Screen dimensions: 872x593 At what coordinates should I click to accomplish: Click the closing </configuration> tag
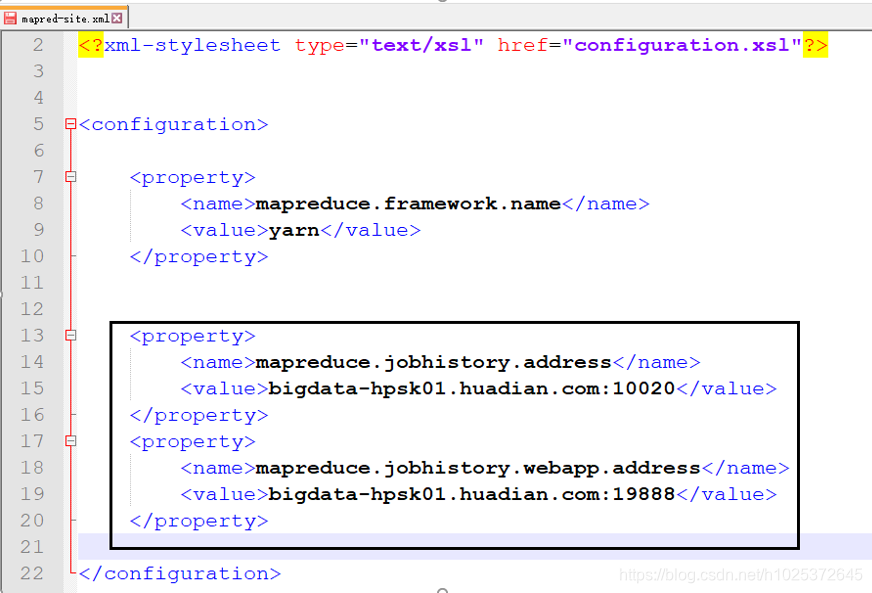click(x=180, y=574)
